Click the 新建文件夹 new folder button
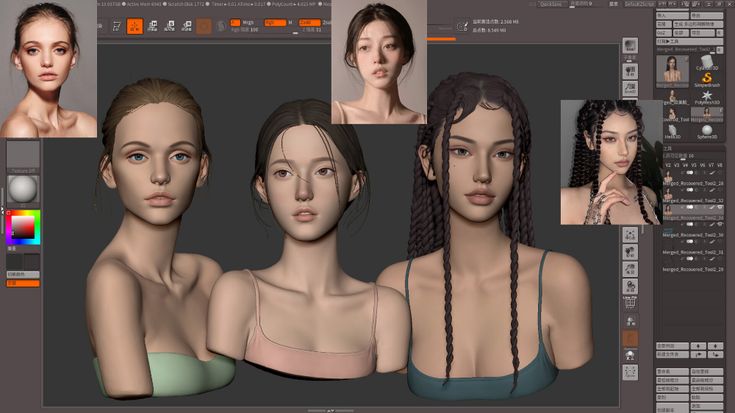 [673, 355]
